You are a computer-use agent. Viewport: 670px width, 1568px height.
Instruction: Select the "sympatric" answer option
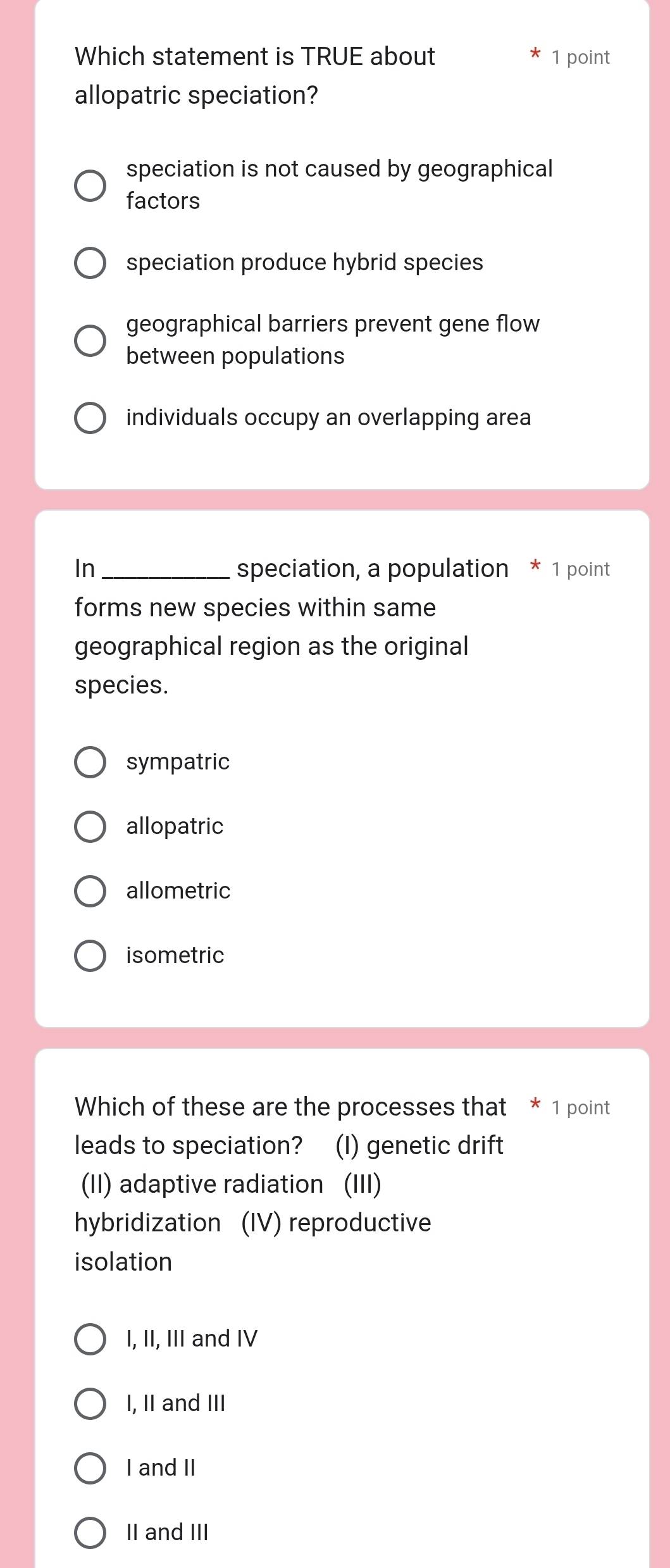(x=89, y=762)
